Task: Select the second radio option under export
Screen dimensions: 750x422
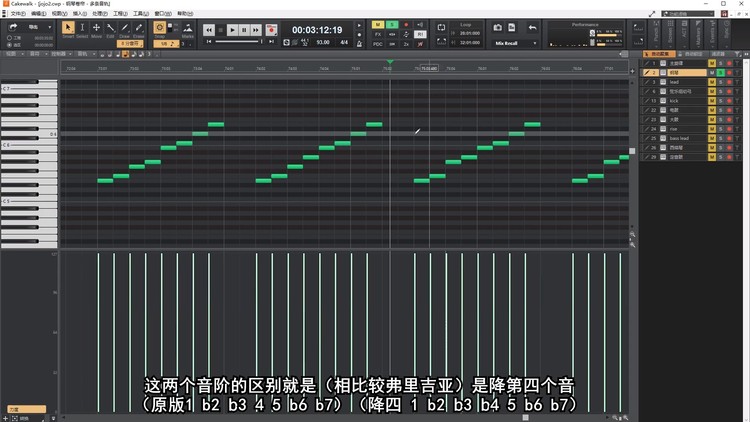Action: (x=9, y=44)
